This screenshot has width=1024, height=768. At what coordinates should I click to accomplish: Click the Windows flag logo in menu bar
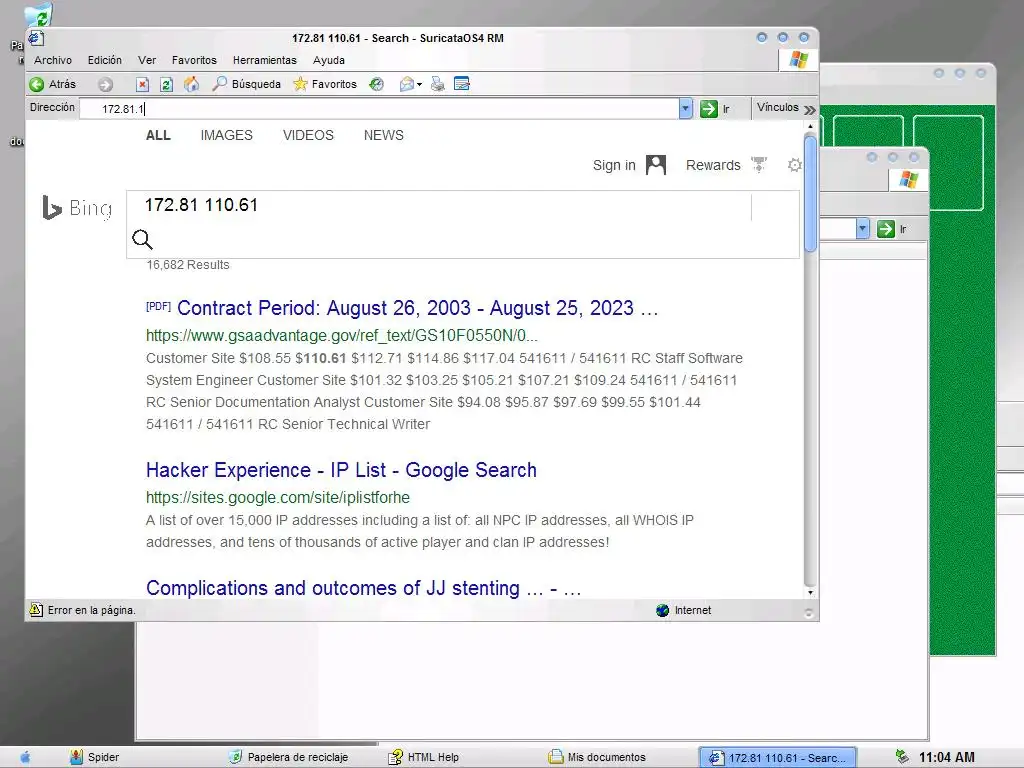798,60
